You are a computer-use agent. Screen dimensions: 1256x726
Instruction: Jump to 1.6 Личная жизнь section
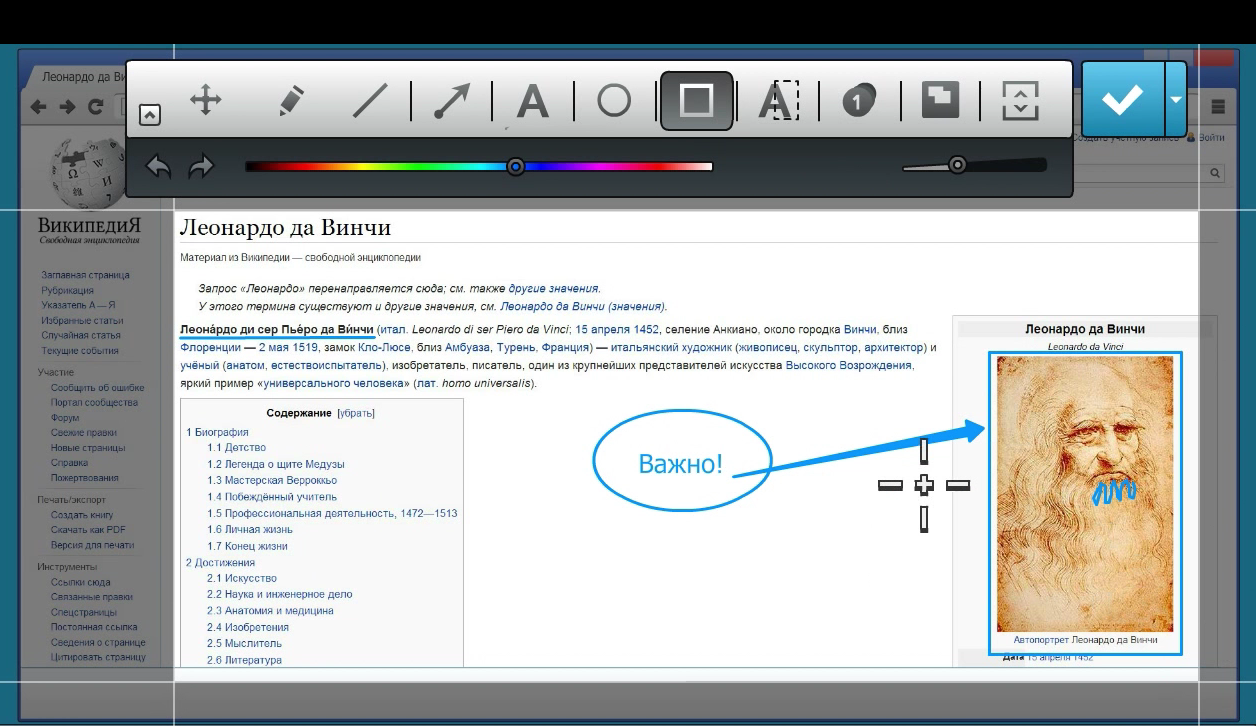(249, 529)
